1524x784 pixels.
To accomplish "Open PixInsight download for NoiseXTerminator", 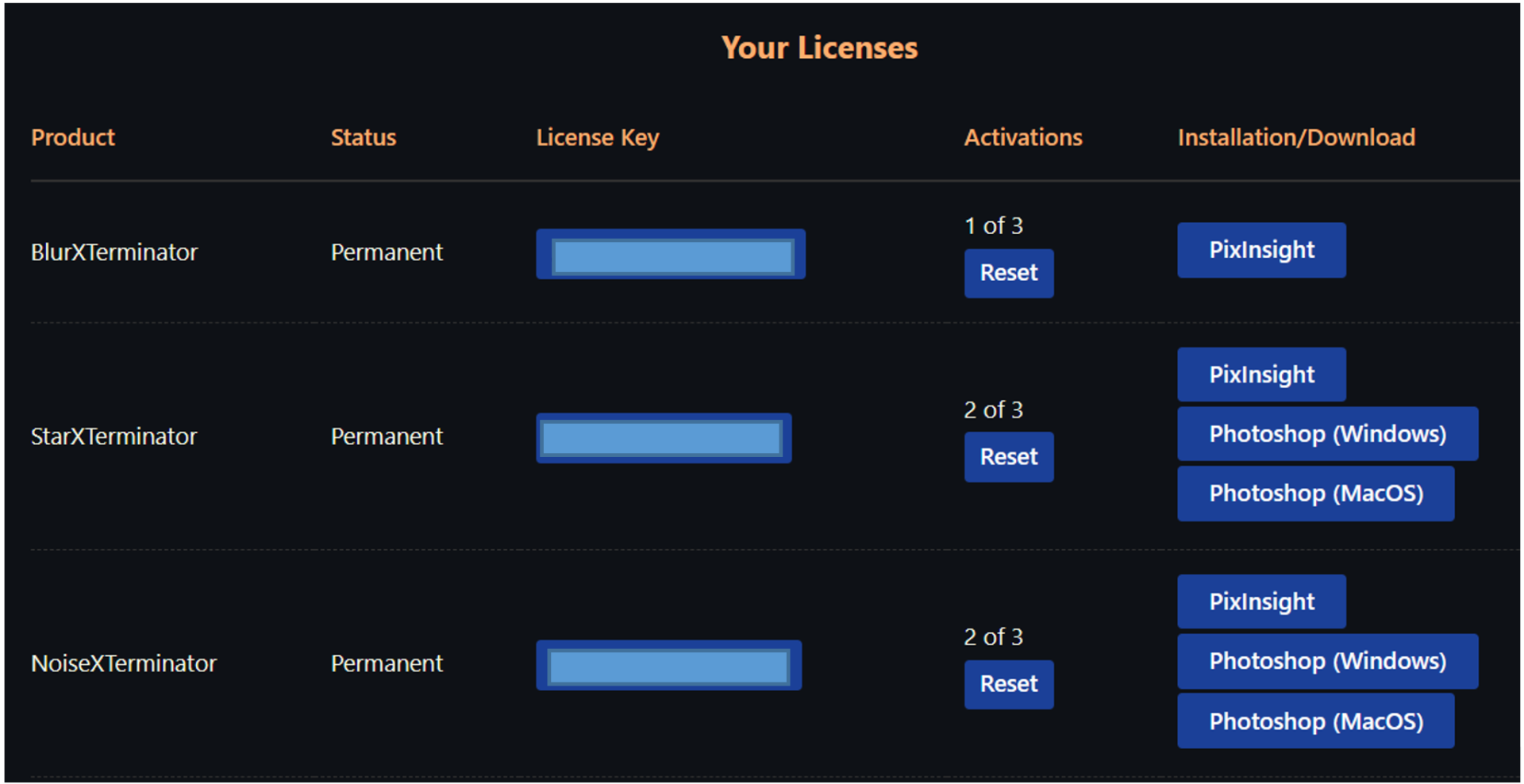I will pyautogui.click(x=1261, y=601).
